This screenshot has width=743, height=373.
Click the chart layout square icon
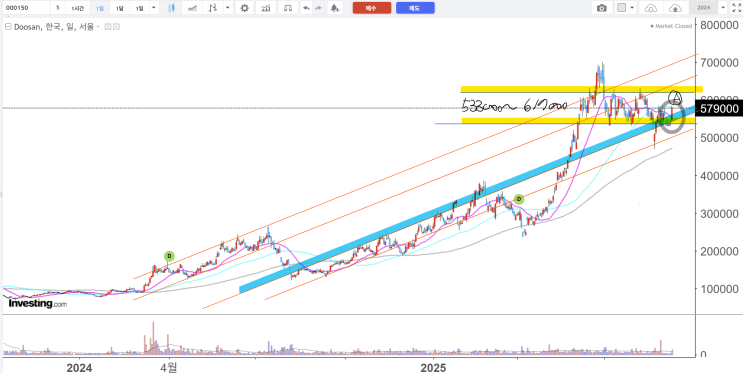[621, 8]
